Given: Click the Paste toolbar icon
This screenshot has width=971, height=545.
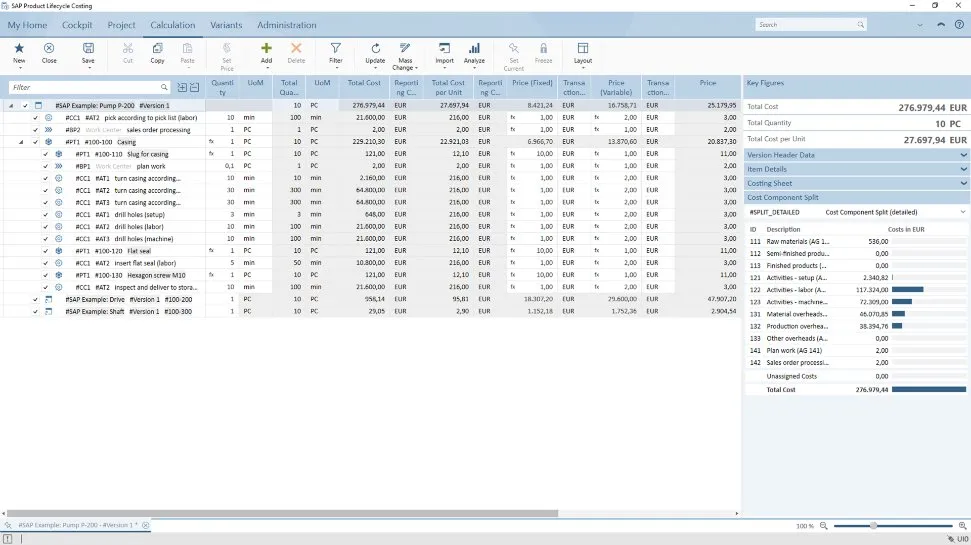Looking at the screenshot, I should (x=187, y=48).
